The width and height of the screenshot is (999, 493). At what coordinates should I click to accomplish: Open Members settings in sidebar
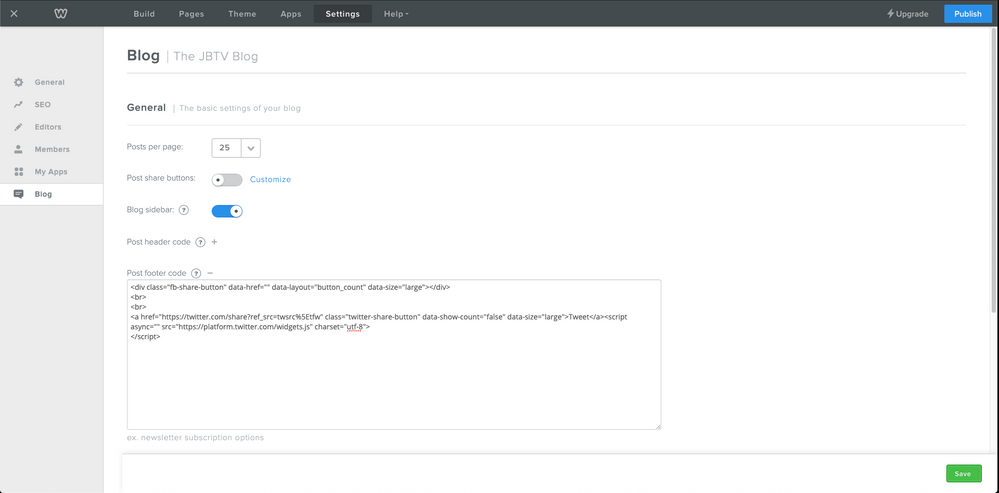[52, 149]
